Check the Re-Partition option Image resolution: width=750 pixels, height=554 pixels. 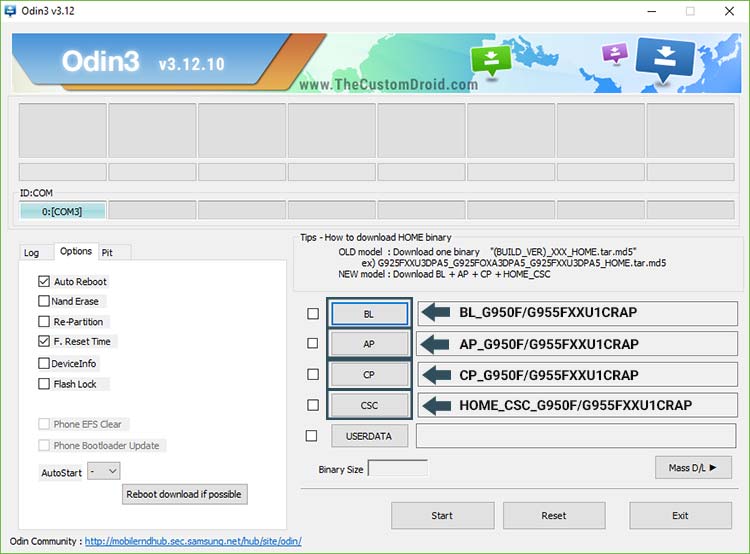coord(44,321)
